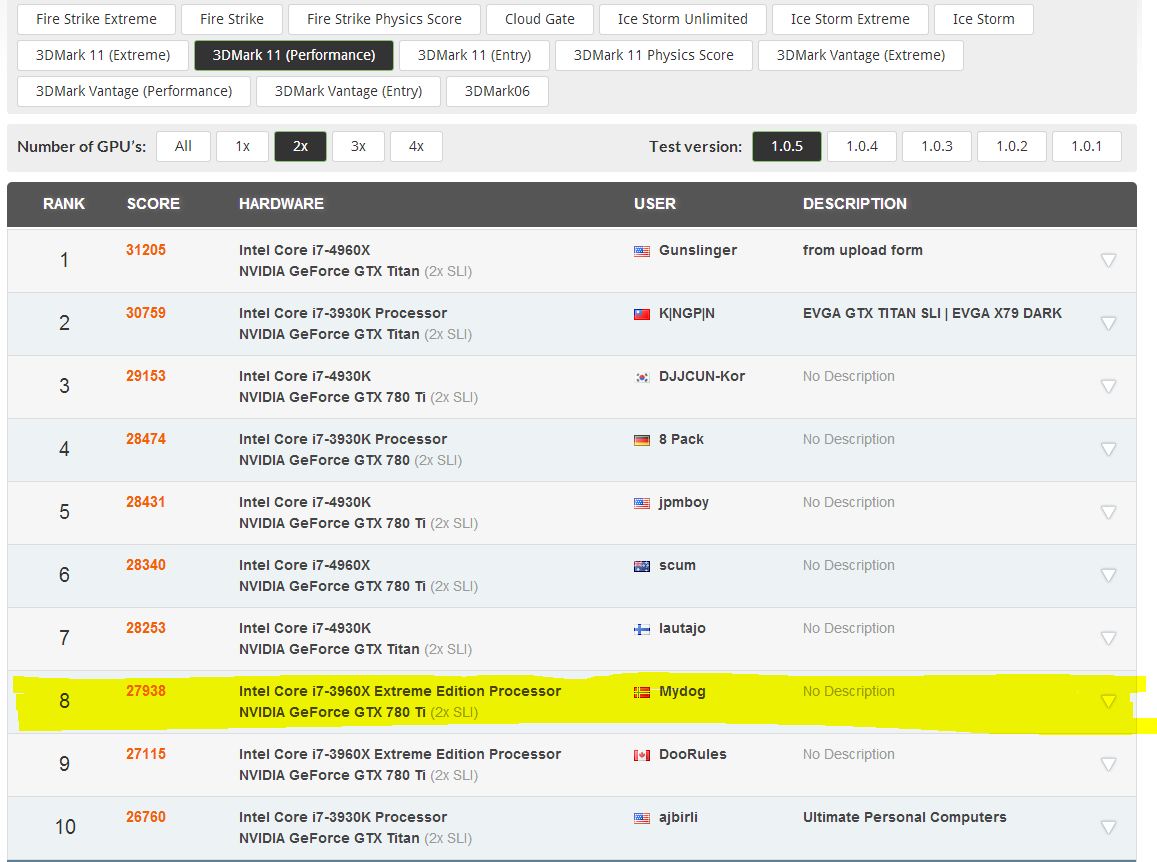Switch to test version 1.0.2

click(x=1012, y=146)
